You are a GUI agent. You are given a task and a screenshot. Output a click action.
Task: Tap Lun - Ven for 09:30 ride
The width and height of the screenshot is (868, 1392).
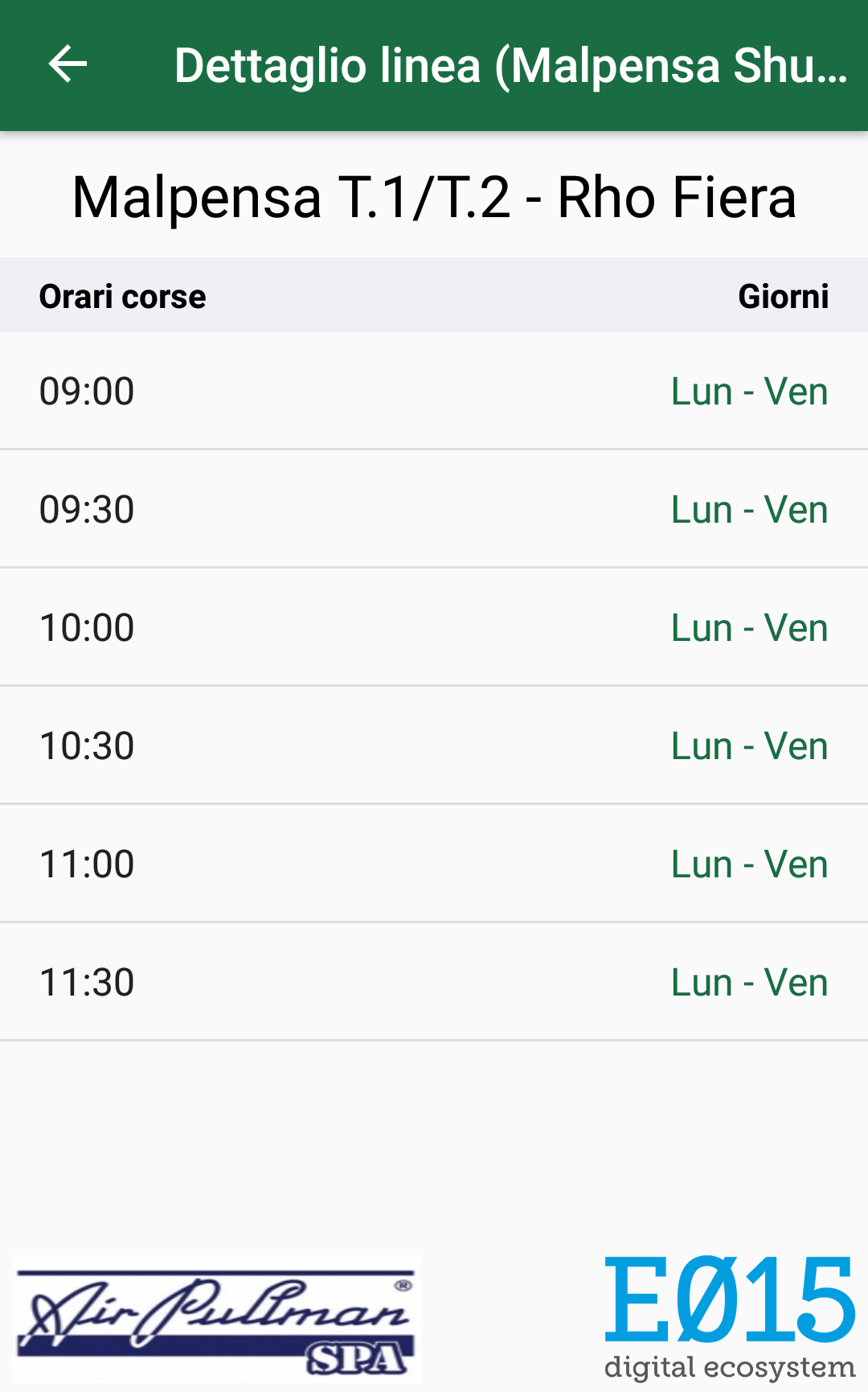(749, 510)
